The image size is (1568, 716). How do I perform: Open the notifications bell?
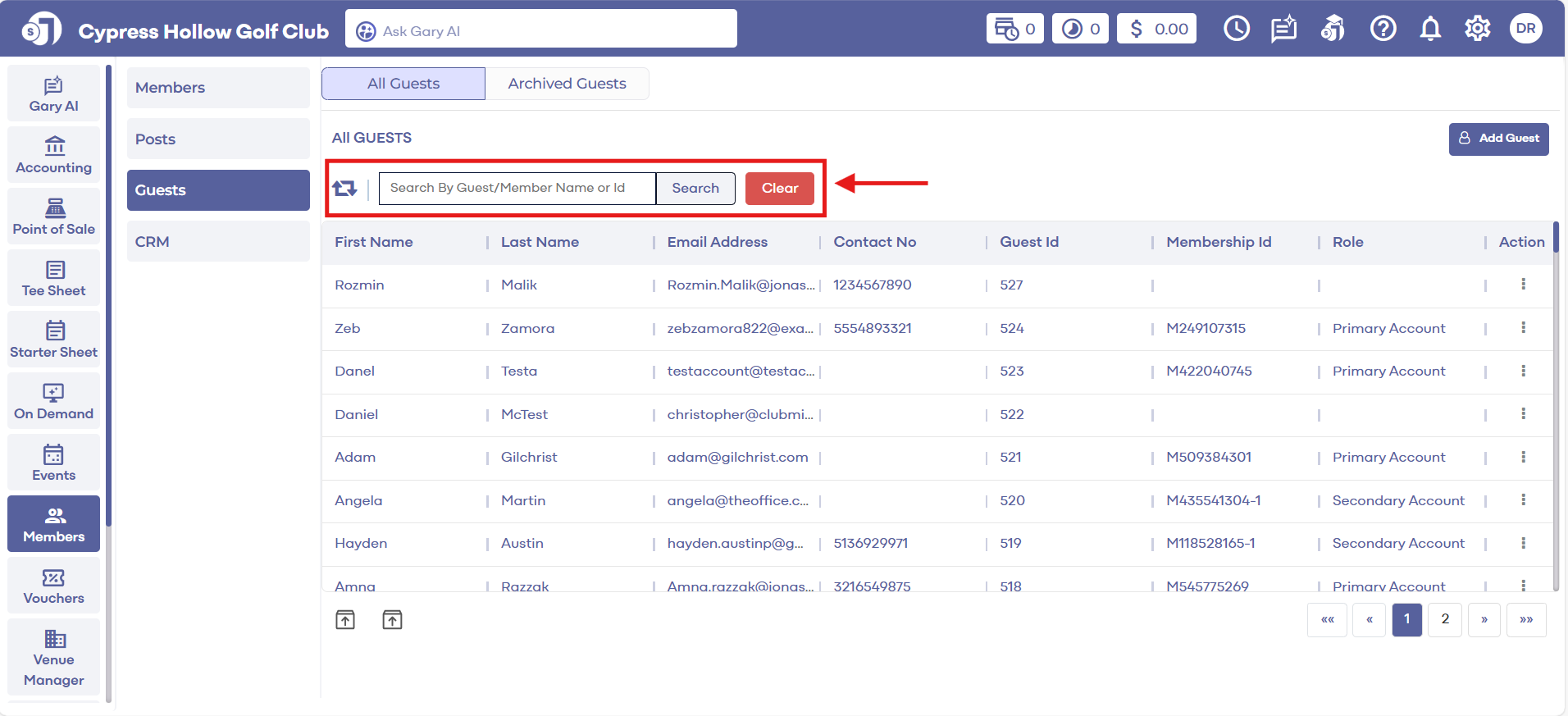pyautogui.click(x=1430, y=30)
